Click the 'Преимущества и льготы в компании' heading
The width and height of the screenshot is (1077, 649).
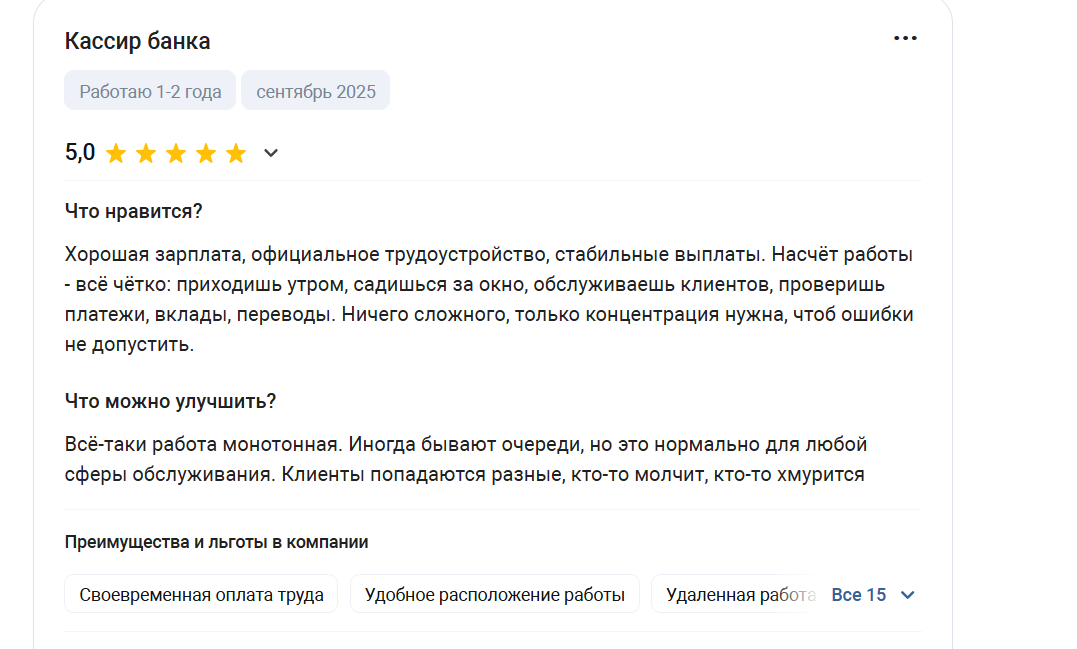216,542
